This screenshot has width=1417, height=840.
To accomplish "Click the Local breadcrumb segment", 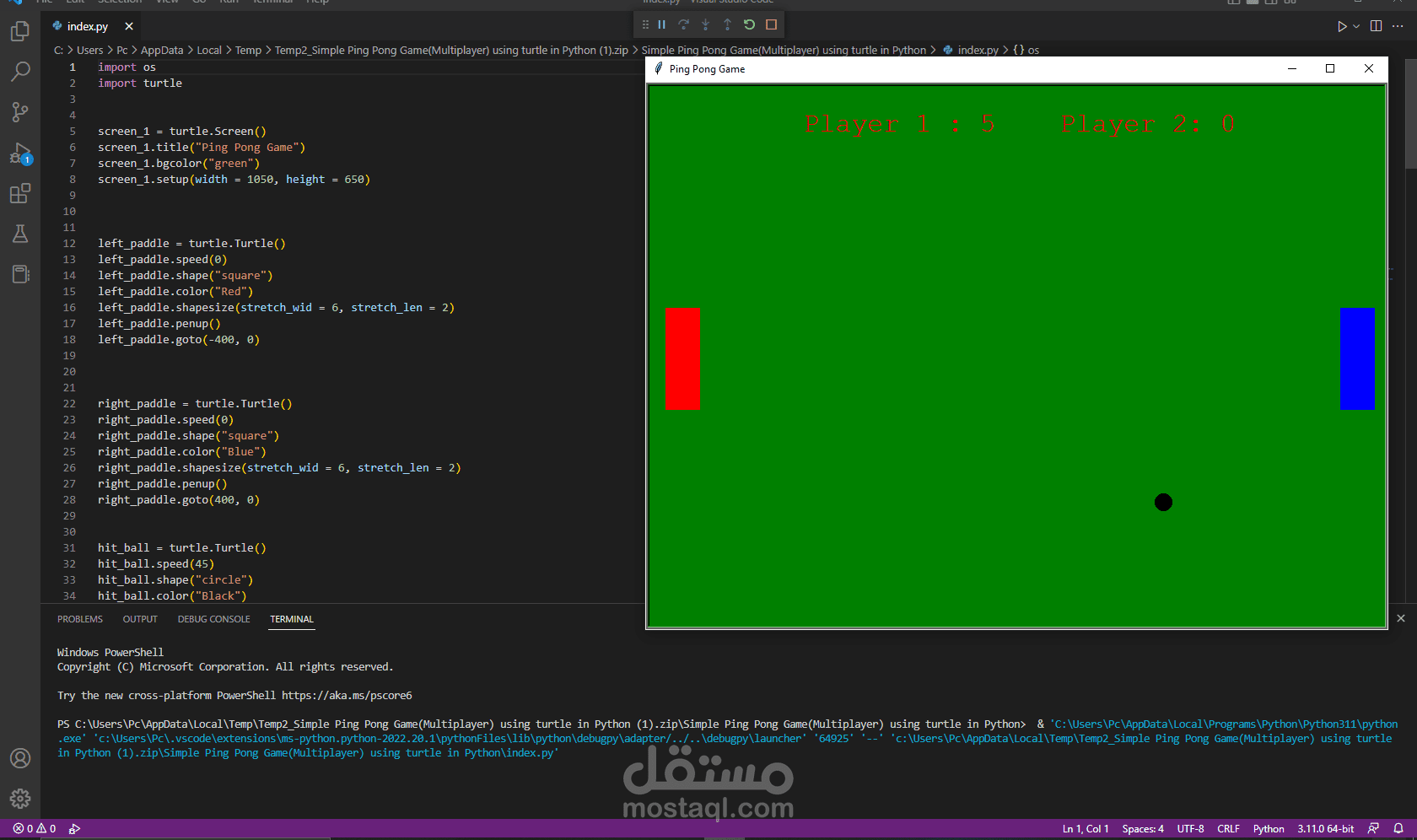I will click(x=209, y=51).
